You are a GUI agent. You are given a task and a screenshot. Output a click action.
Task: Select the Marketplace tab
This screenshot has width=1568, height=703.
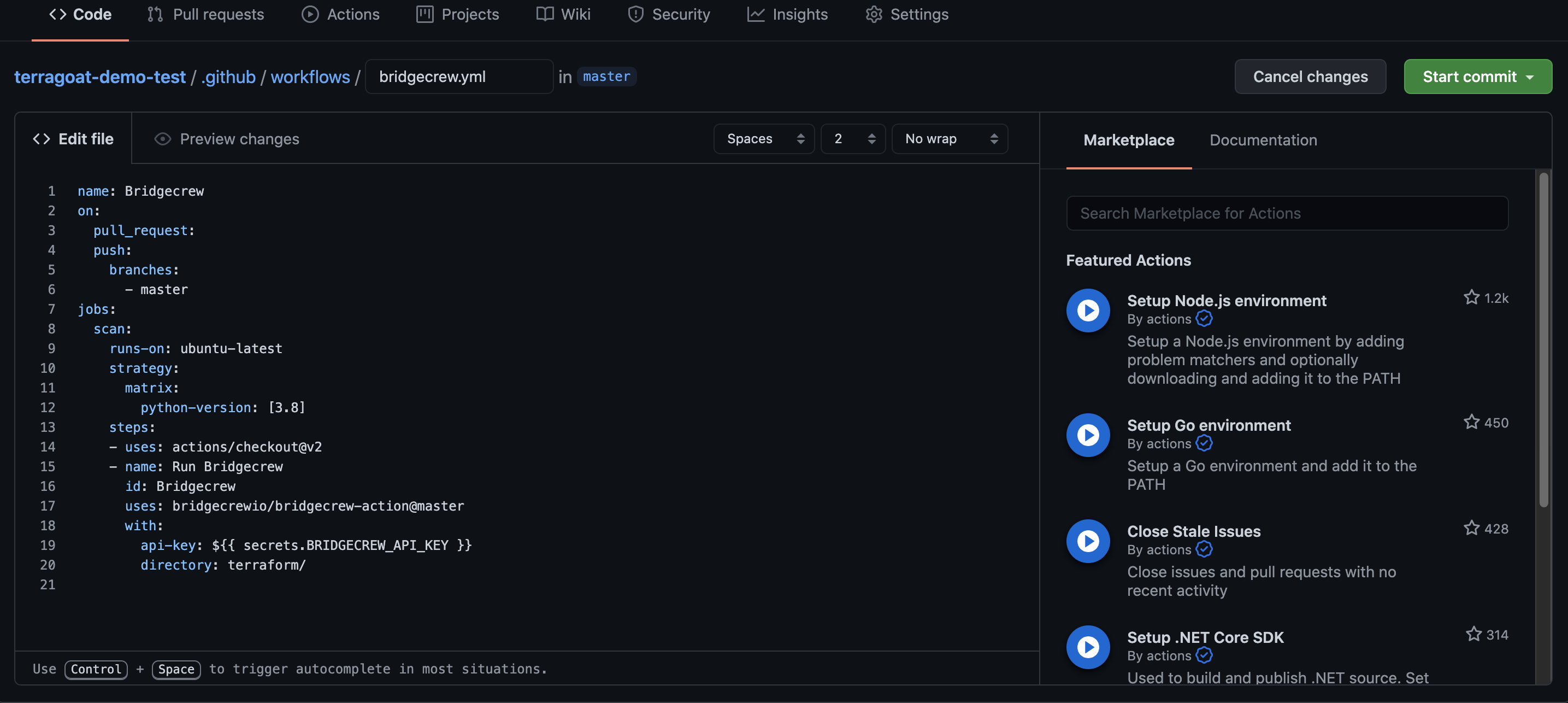1129,140
